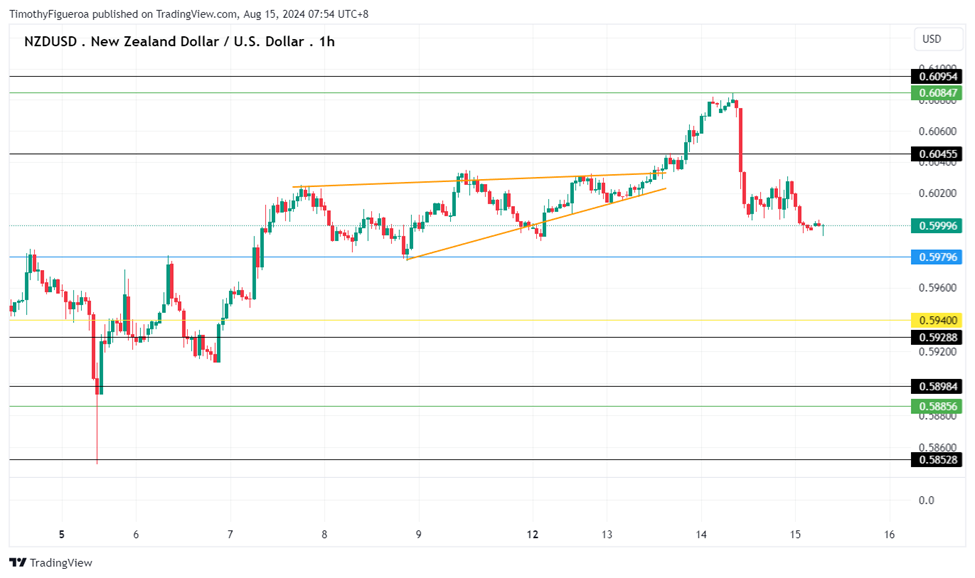Viewport: 975px width, 578px height.
Task: Click the 0.59288 price label
Action: point(936,337)
